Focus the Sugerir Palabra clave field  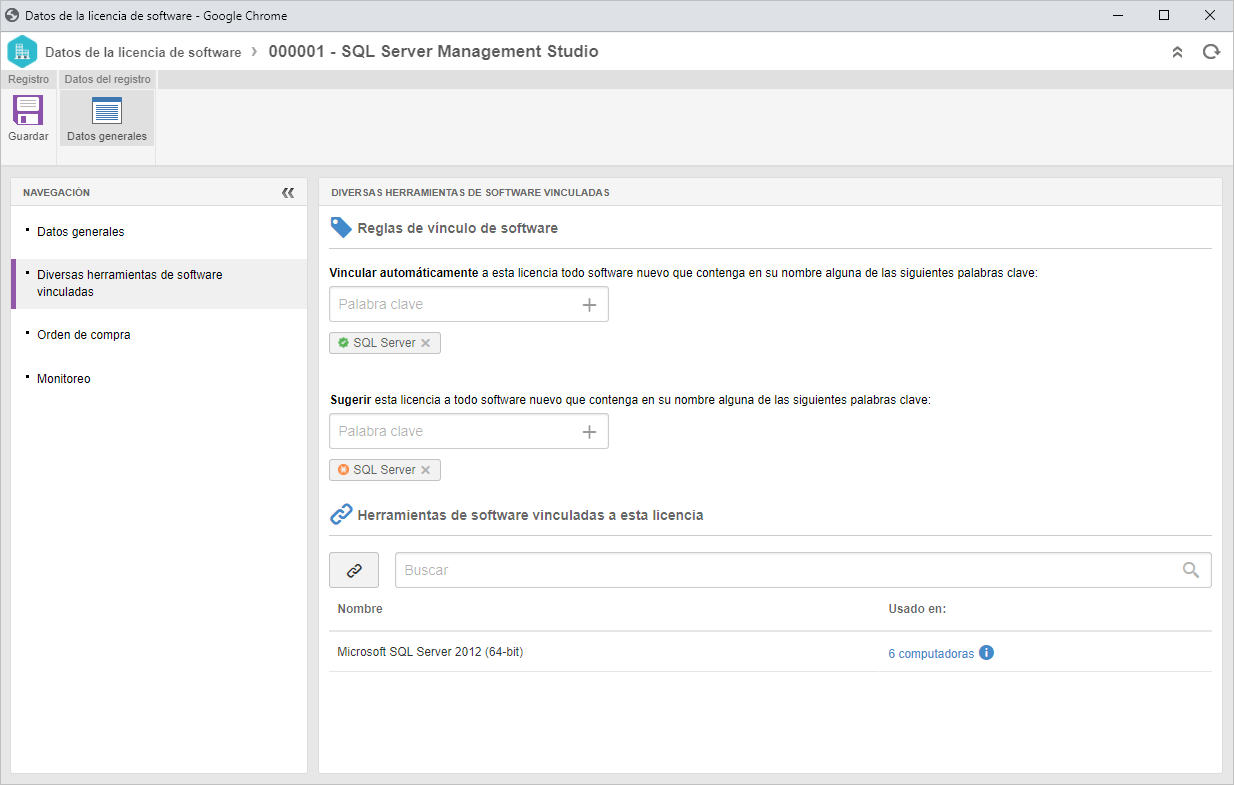(x=455, y=431)
